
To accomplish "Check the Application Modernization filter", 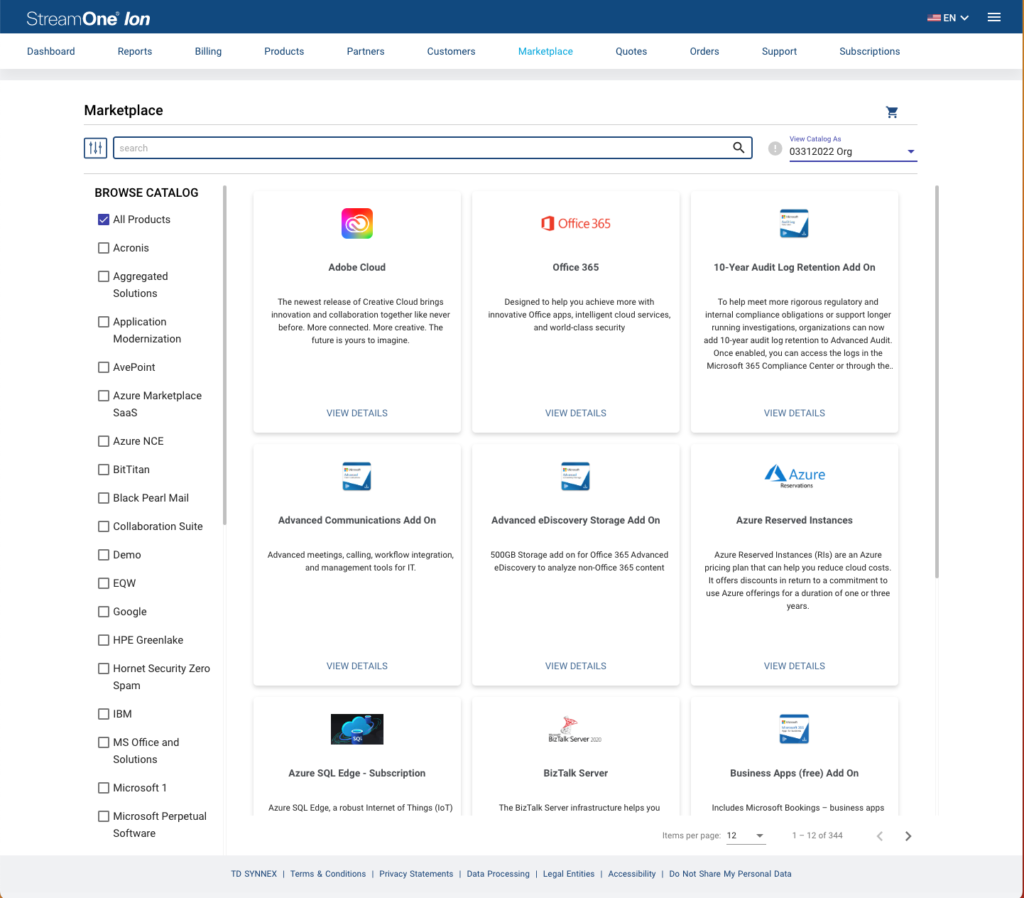I will click(x=103, y=322).
